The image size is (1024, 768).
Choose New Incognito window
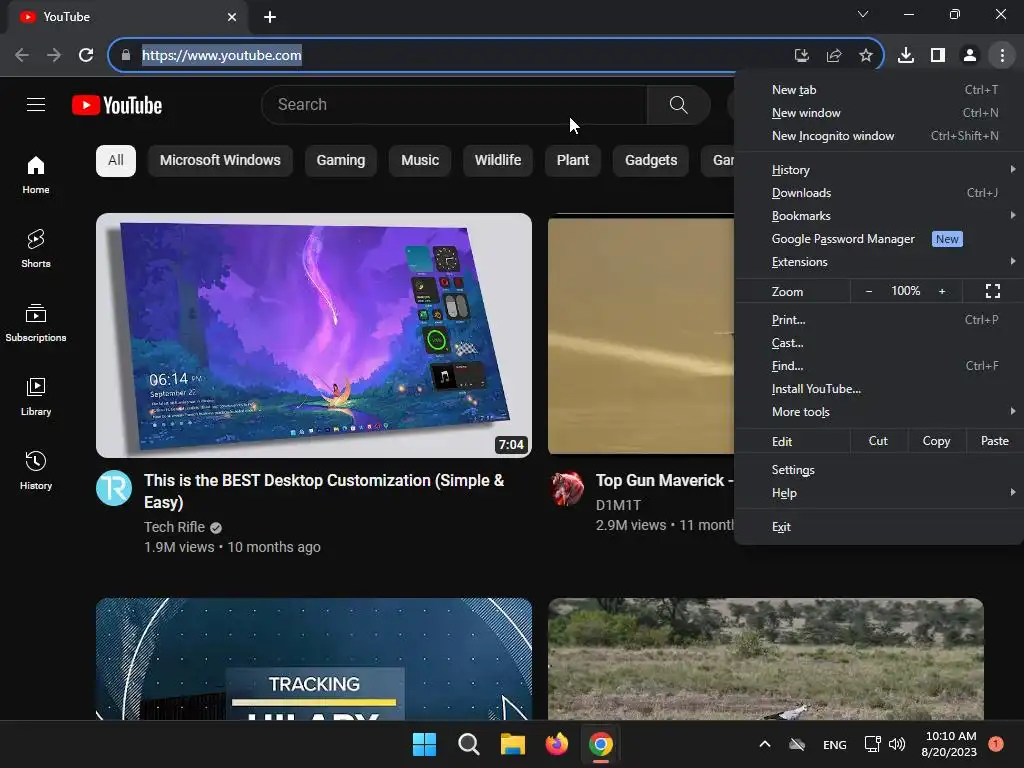click(879, 136)
